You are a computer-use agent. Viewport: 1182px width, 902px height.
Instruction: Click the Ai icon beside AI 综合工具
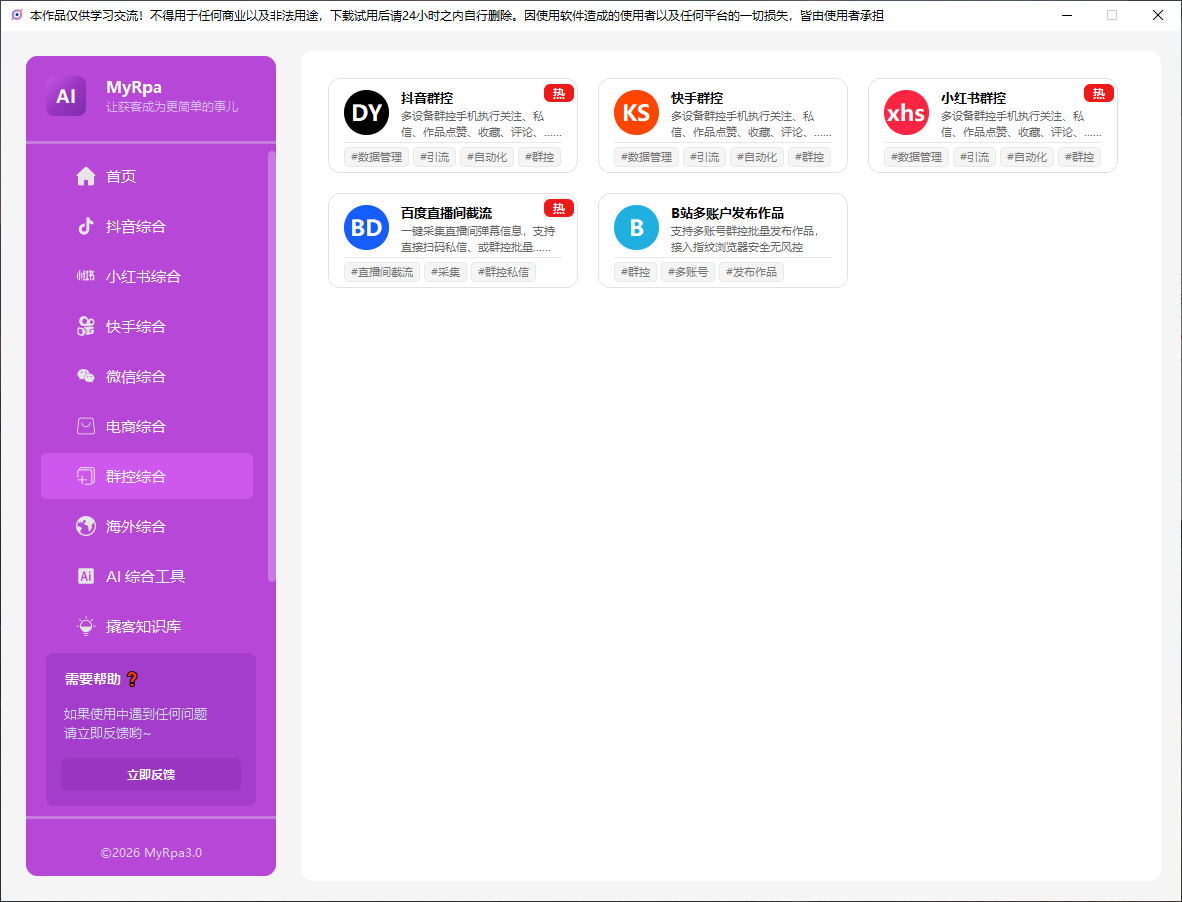pos(86,576)
